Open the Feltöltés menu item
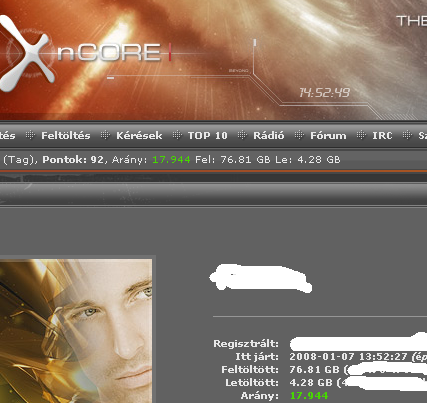The height and width of the screenshot is (403, 427). (66, 136)
